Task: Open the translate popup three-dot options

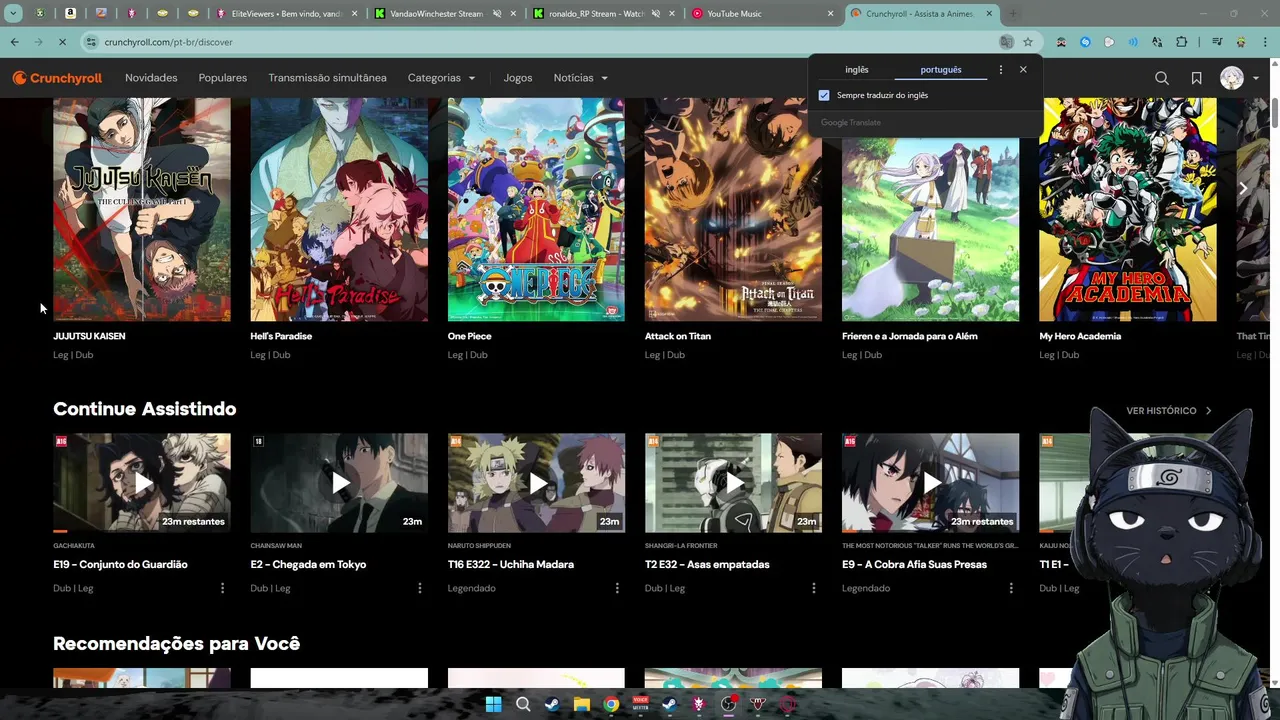Action: click(1000, 70)
